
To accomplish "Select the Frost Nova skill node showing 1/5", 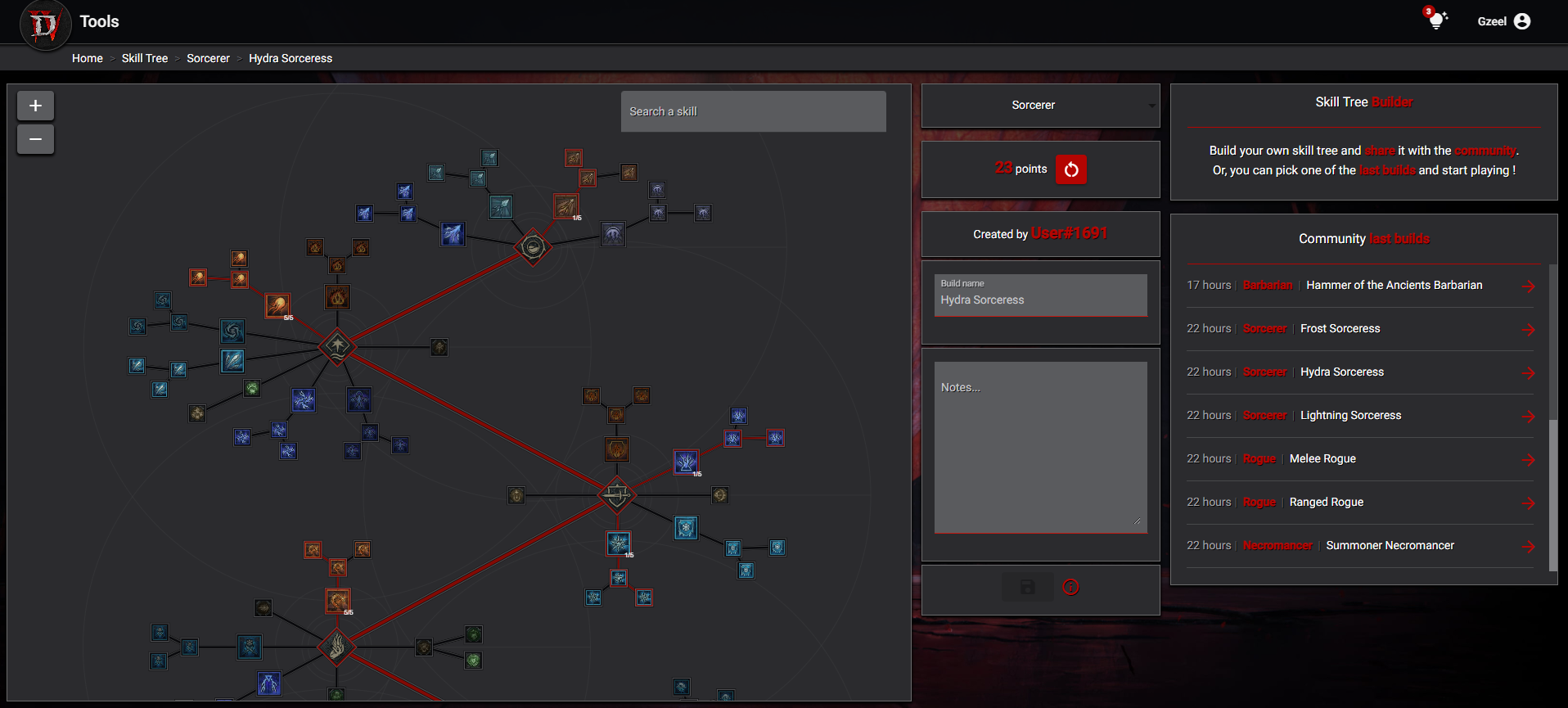I will [x=619, y=543].
